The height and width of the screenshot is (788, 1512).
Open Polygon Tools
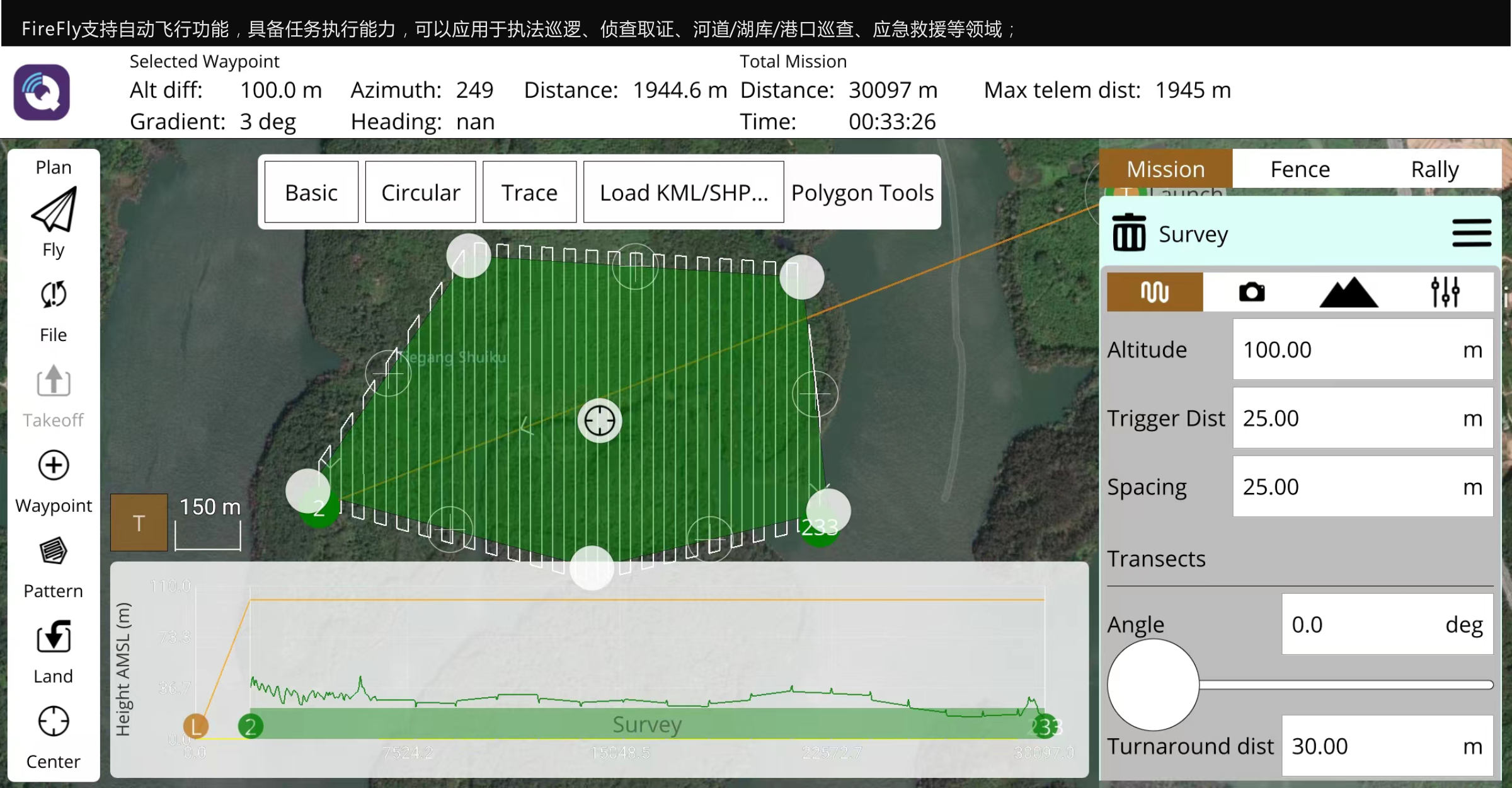tap(862, 192)
